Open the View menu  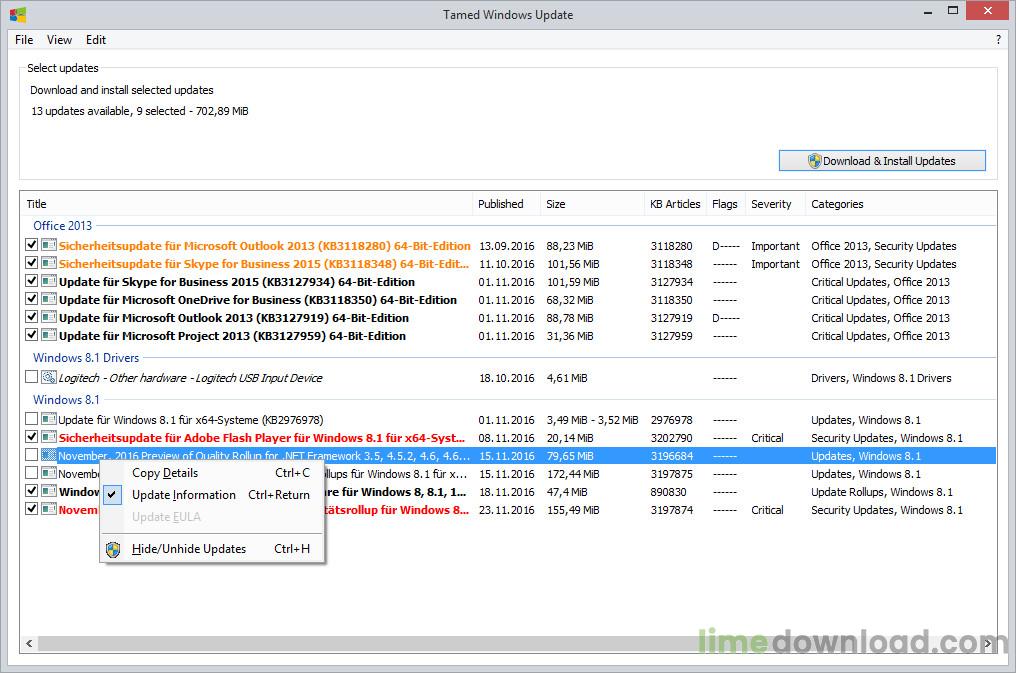click(x=59, y=40)
